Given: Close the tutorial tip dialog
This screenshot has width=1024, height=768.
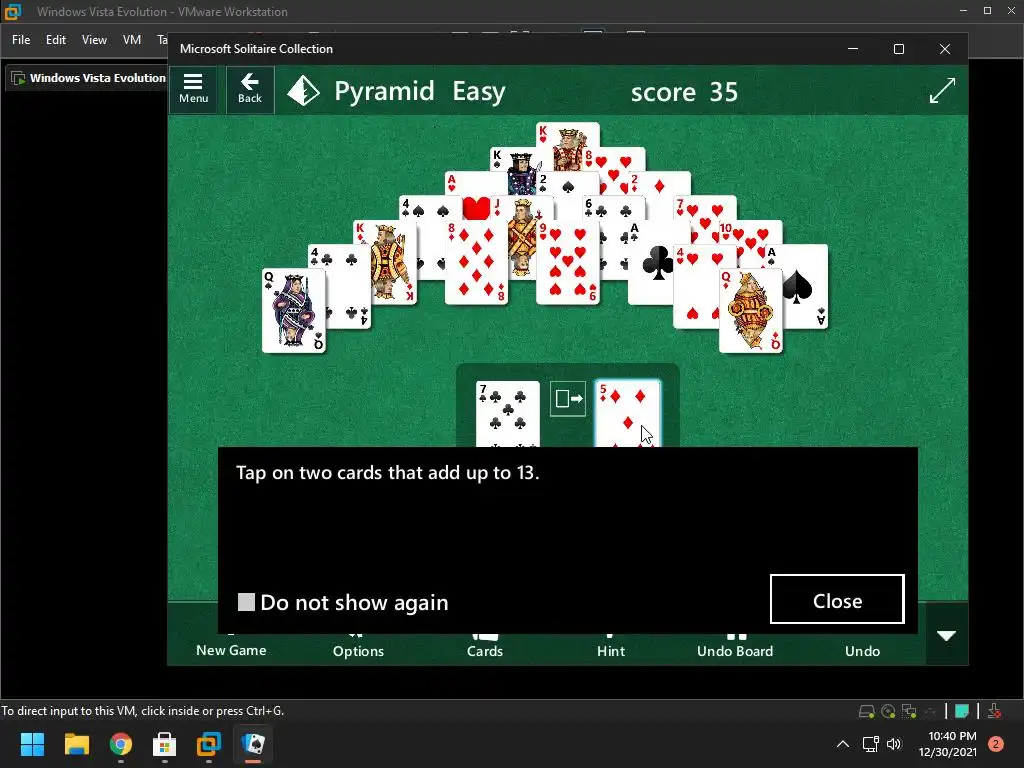Looking at the screenshot, I should pyautogui.click(x=837, y=600).
